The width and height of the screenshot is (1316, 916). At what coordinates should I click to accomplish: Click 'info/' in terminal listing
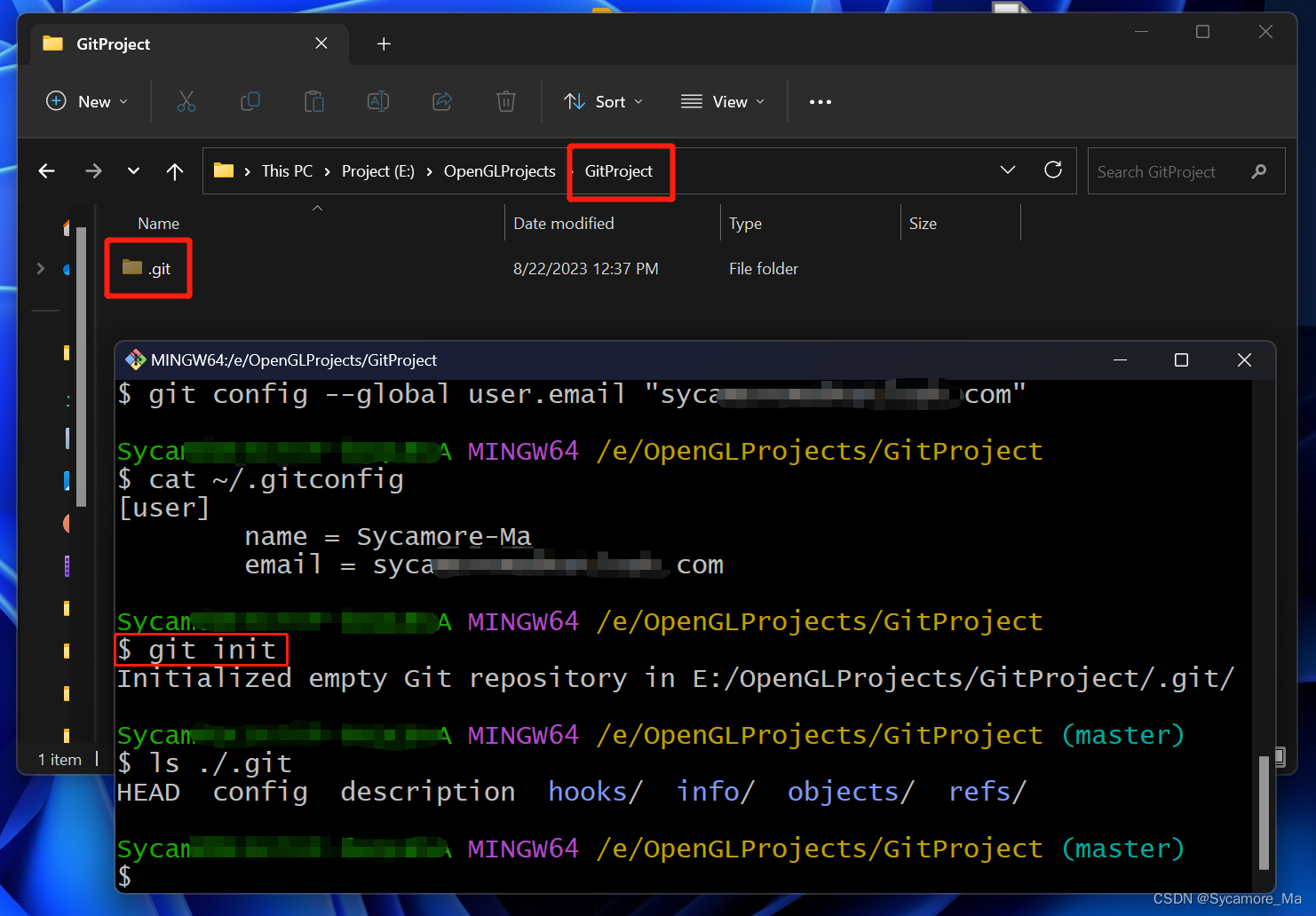(x=715, y=792)
